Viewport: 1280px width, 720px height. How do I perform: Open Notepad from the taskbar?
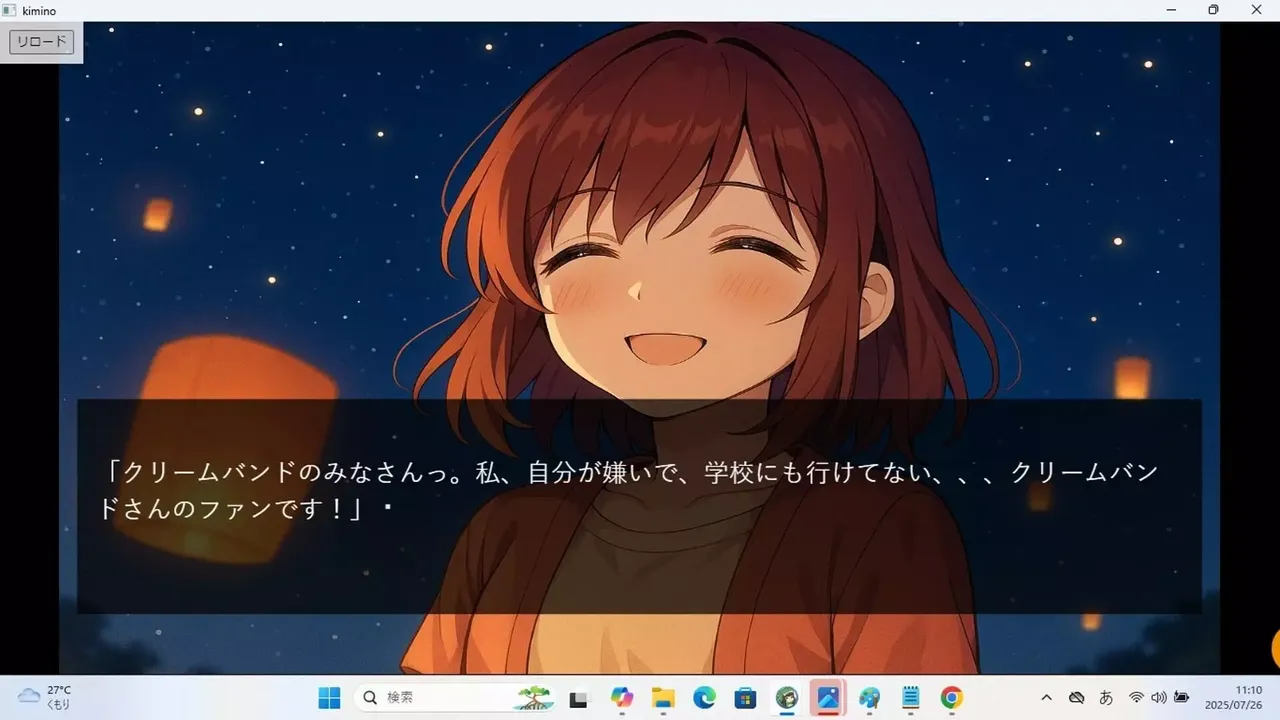(910, 697)
